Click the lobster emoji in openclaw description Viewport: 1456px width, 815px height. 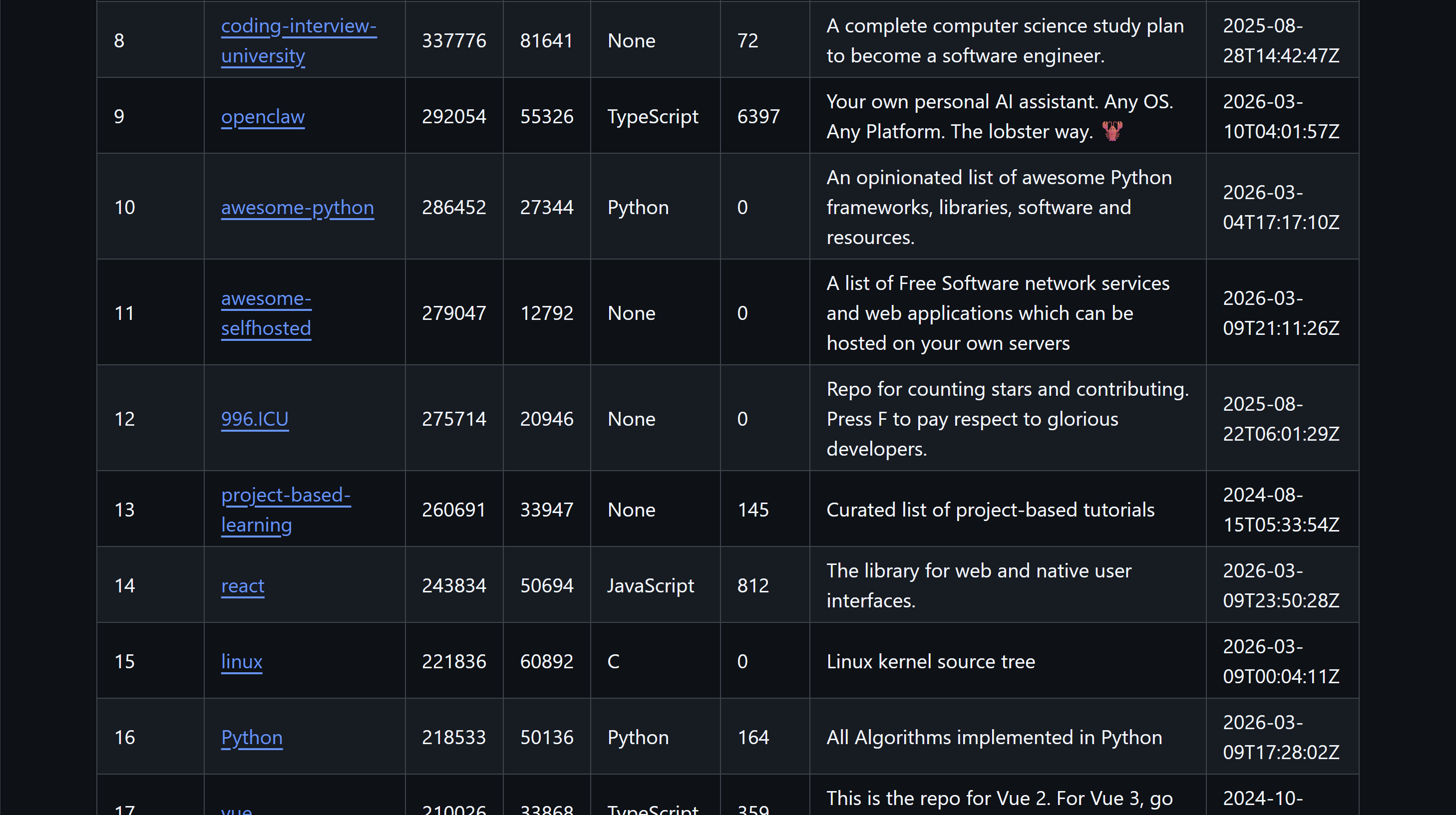coord(1112,132)
